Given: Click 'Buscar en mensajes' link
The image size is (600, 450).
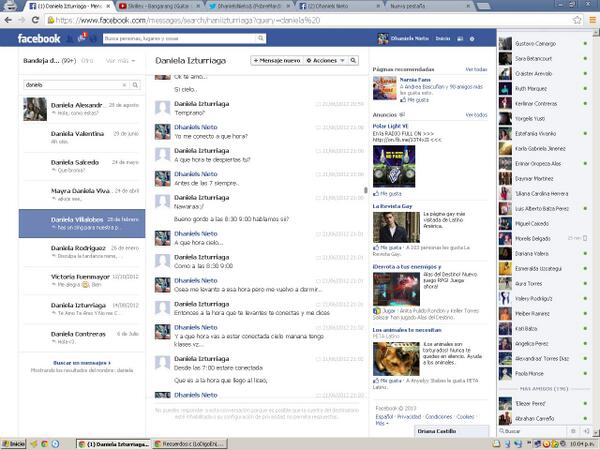Looking at the screenshot, I should coord(82,363).
